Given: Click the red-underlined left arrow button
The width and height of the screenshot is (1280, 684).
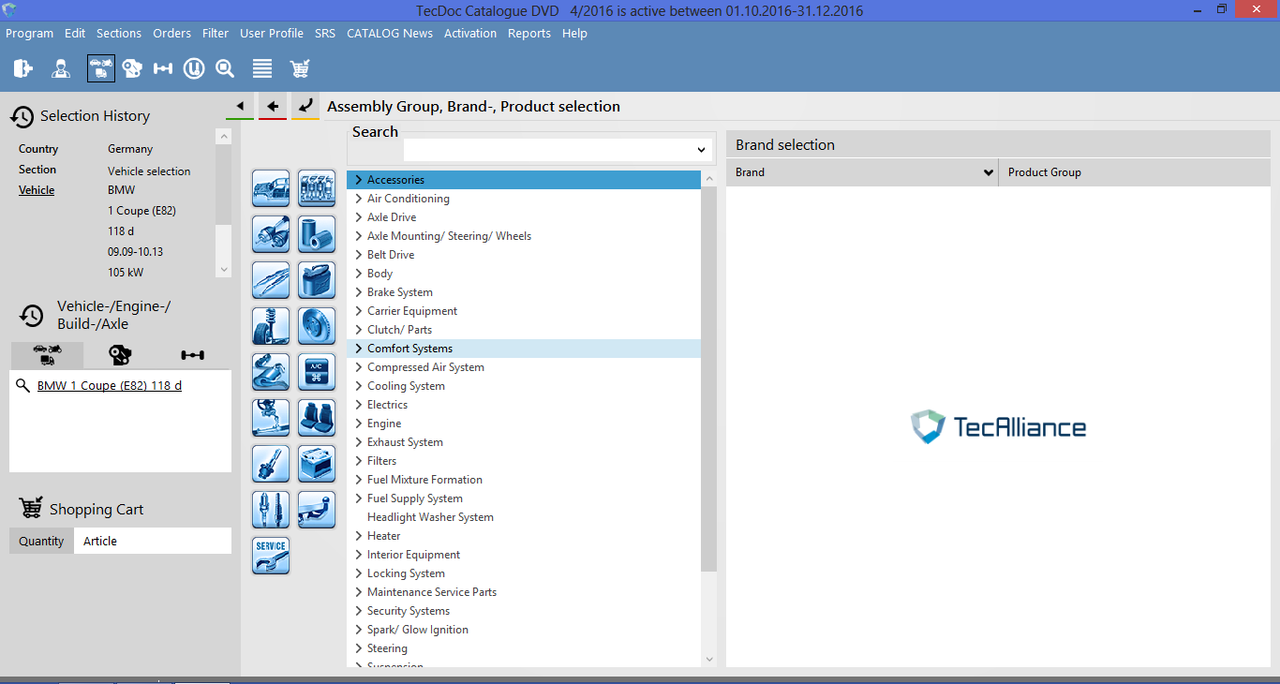Looking at the screenshot, I should point(272,106).
